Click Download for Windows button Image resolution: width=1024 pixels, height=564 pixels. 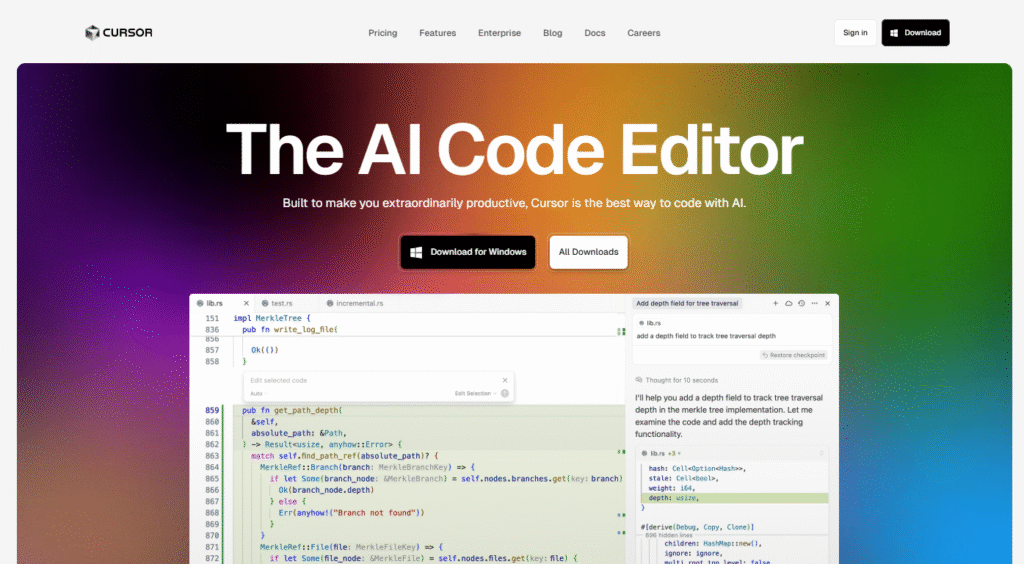click(x=468, y=252)
